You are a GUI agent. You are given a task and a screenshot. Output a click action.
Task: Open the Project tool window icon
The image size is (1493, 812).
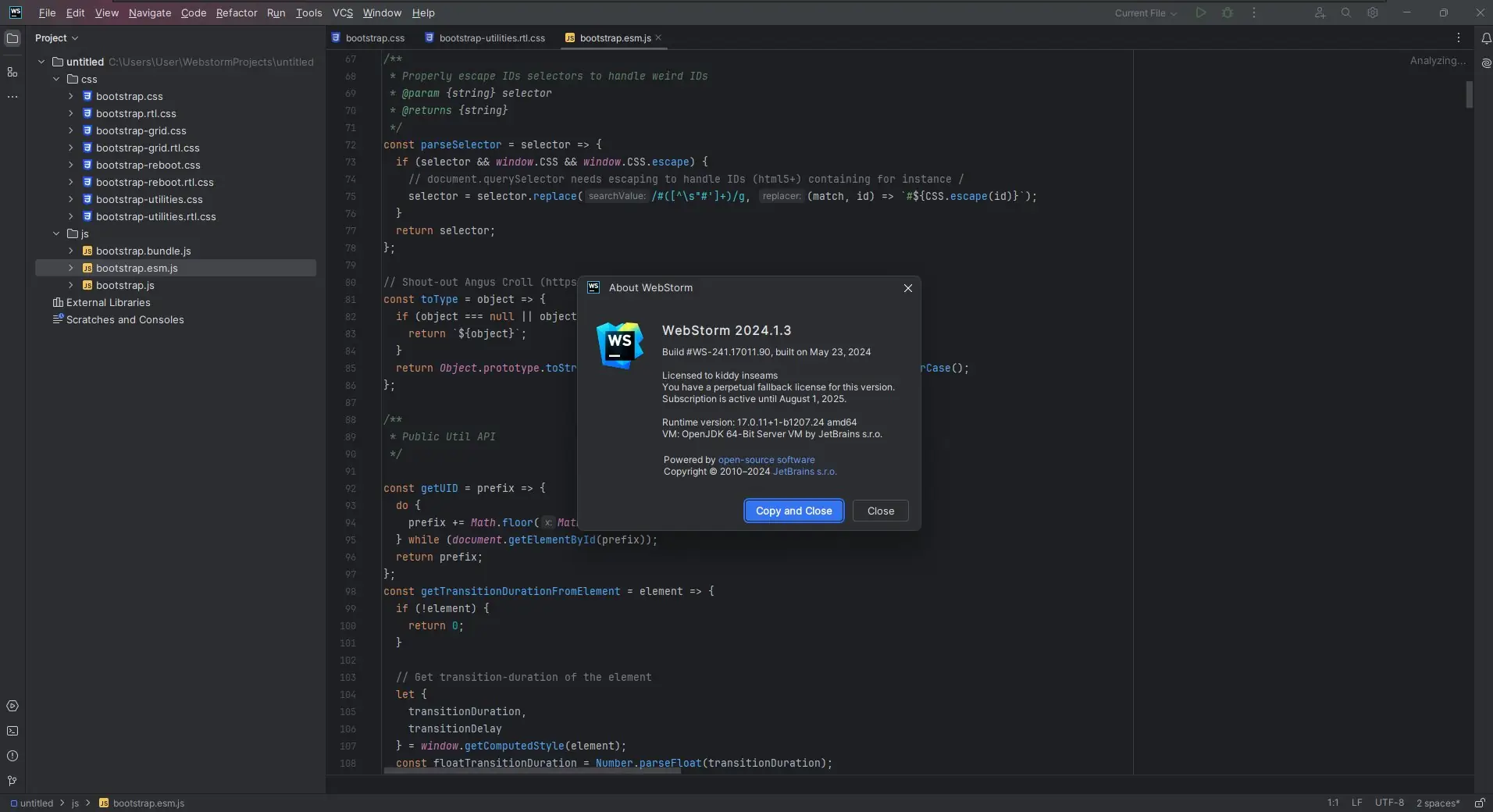12,38
